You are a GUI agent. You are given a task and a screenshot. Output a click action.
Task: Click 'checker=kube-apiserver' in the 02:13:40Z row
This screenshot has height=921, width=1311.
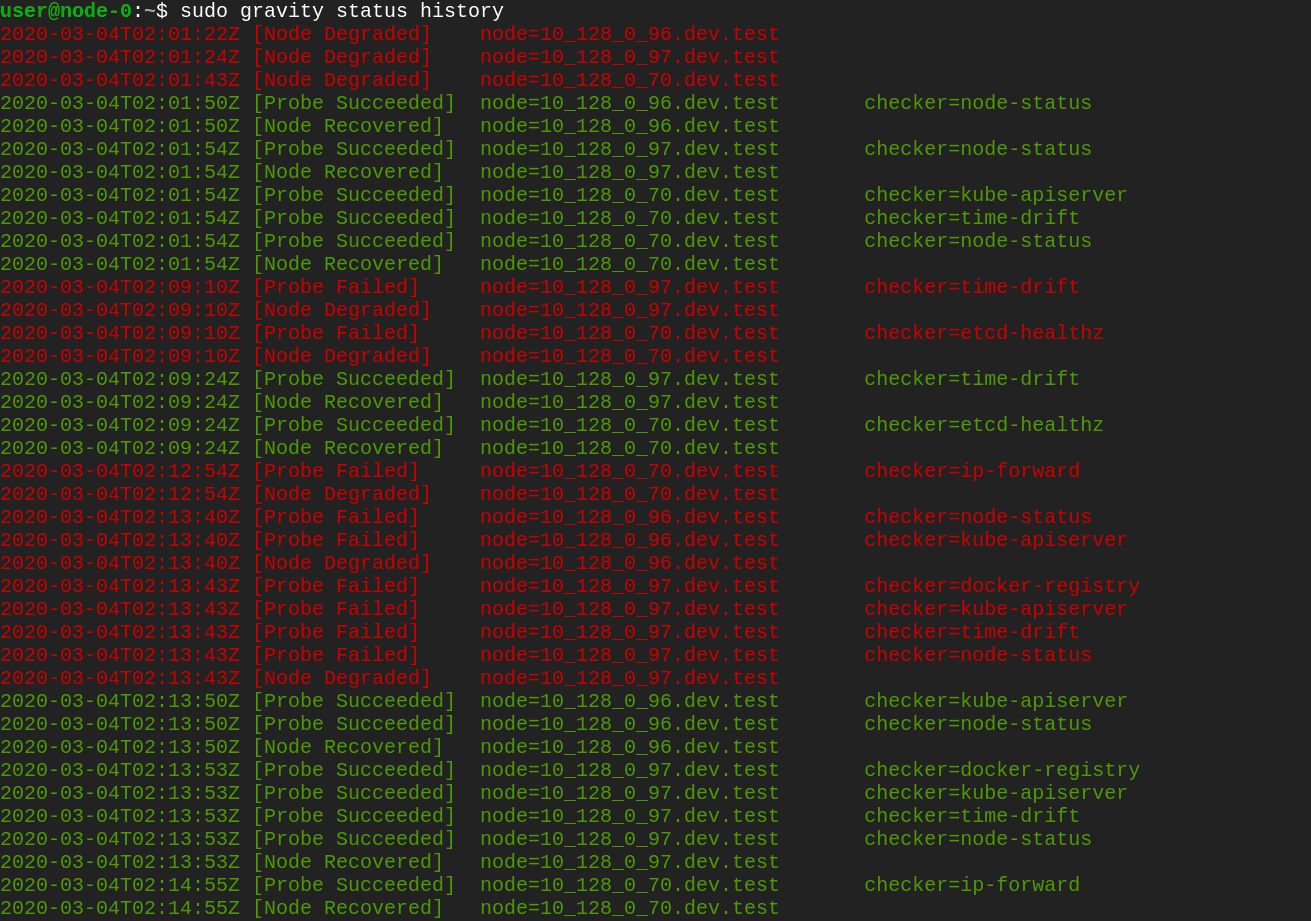(996, 540)
